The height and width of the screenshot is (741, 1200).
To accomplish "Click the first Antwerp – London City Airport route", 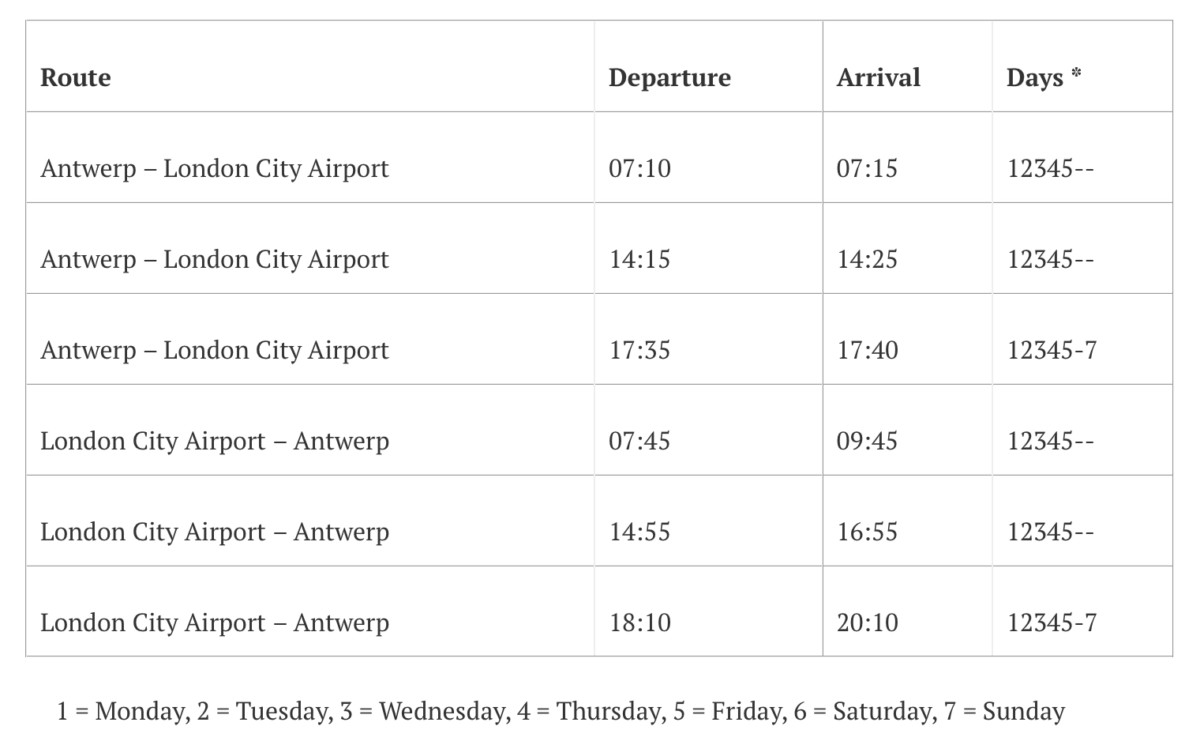I will pos(214,168).
